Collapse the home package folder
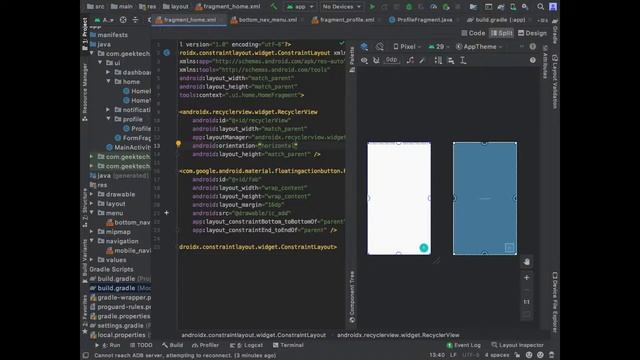This screenshot has height=360, width=640. click(108, 81)
